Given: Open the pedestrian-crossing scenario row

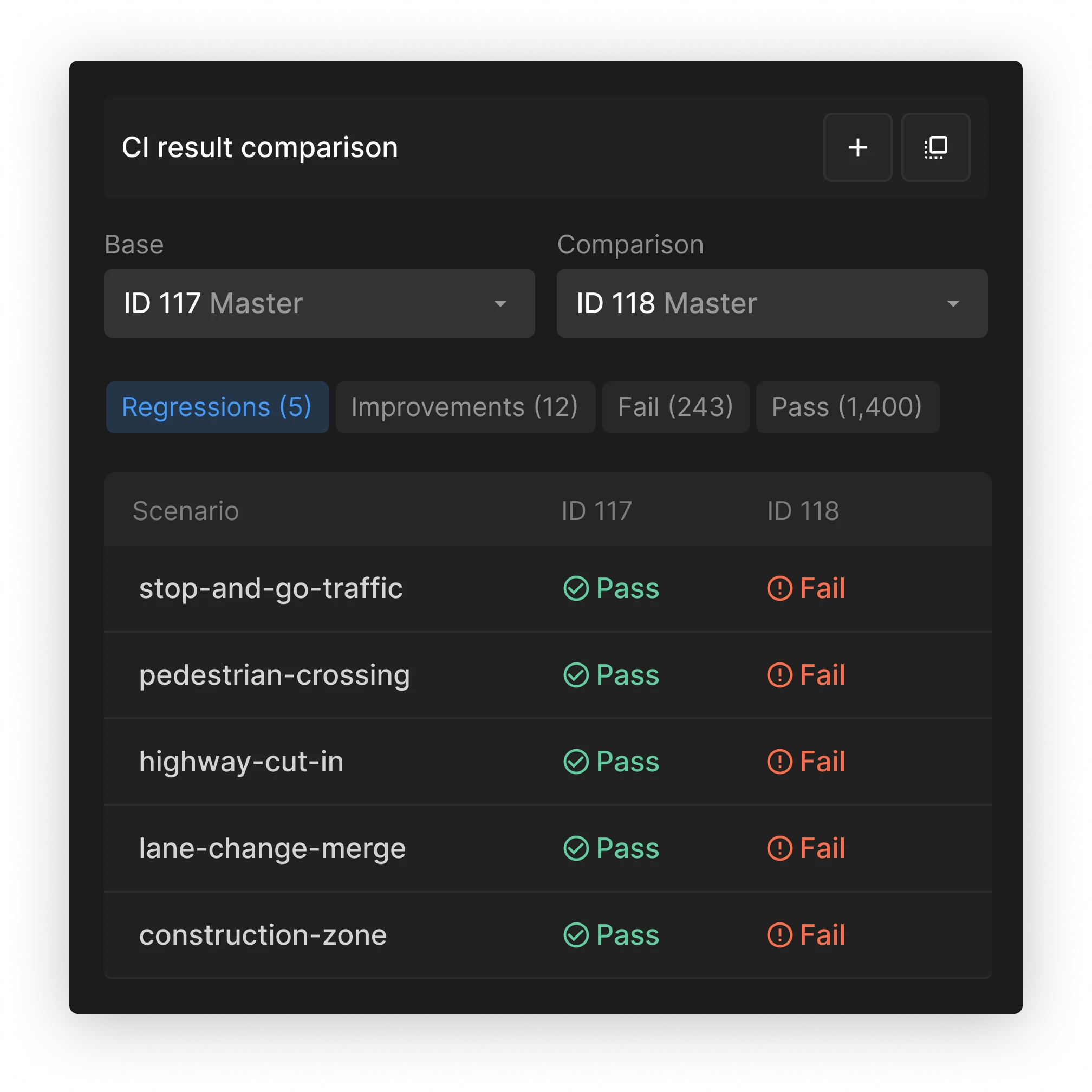Looking at the screenshot, I should (x=548, y=675).
